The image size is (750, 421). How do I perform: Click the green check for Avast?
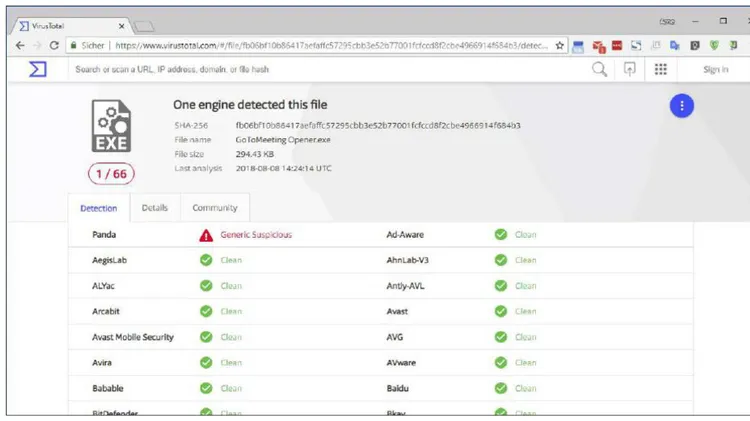(501, 311)
